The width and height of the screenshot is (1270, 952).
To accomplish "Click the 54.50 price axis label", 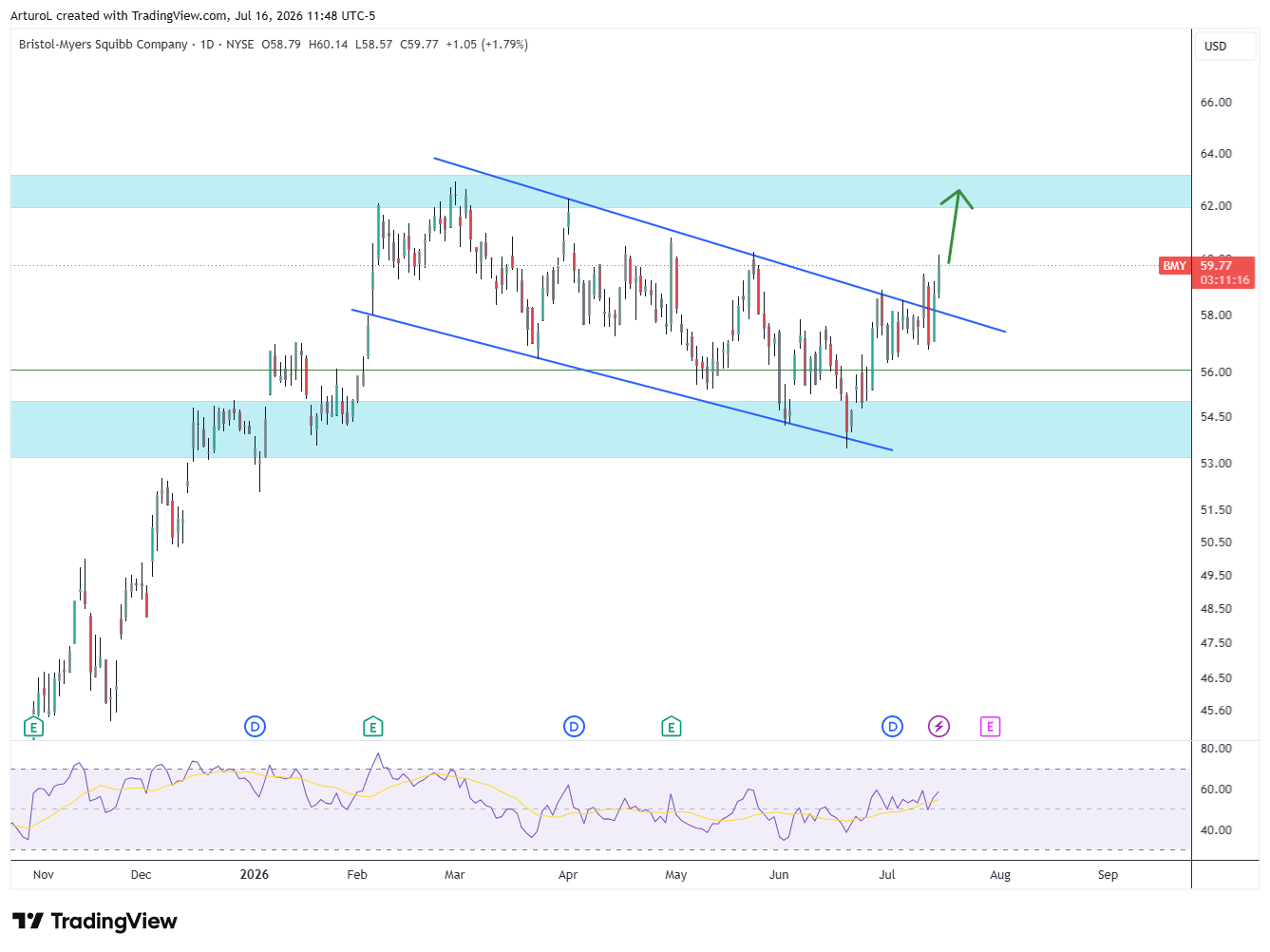I will [1216, 416].
